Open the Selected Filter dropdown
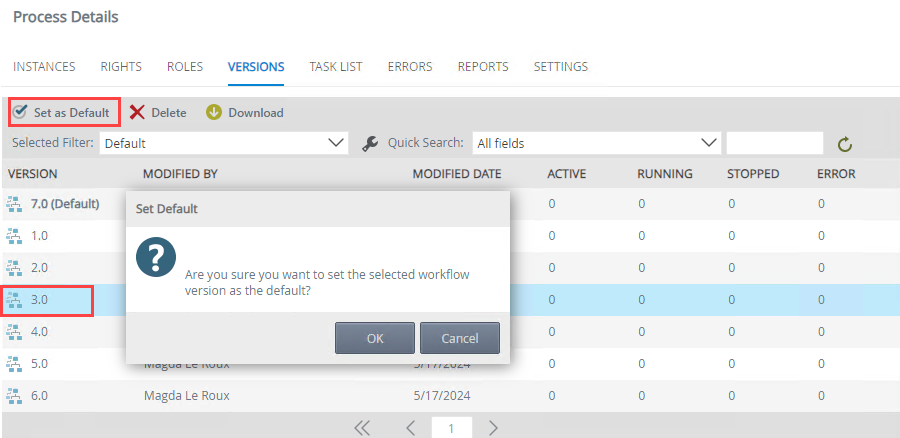This screenshot has width=900, height=438. [x=224, y=144]
